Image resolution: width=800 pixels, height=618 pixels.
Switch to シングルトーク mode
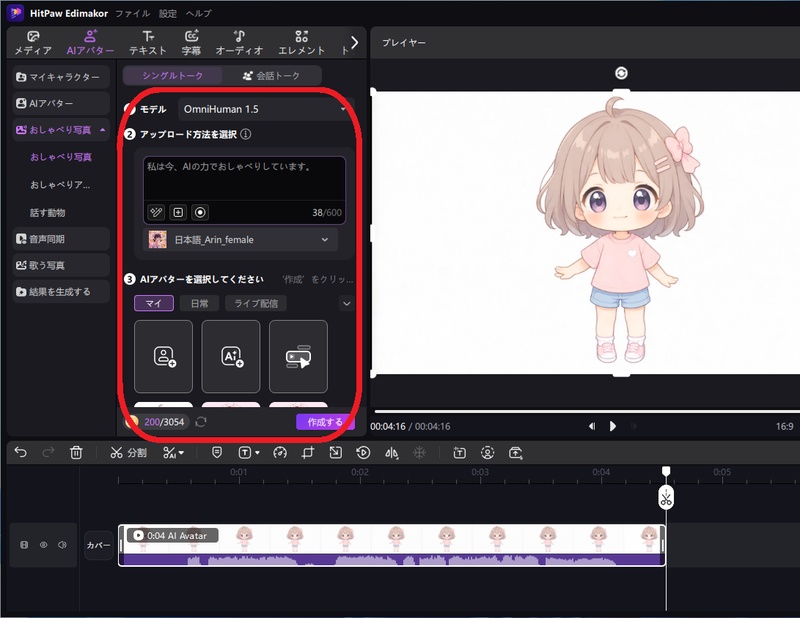pos(172,76)
